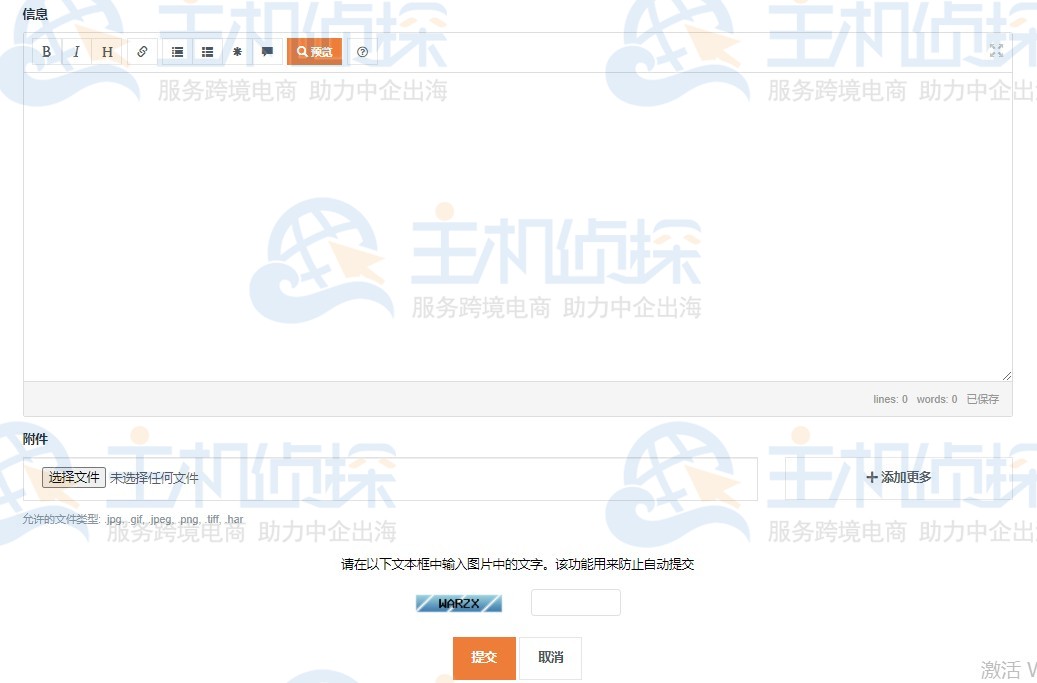This screenshot has height=683, width=1037.
Task: Apply italic formatting in the editor
Action: [76, 51]
